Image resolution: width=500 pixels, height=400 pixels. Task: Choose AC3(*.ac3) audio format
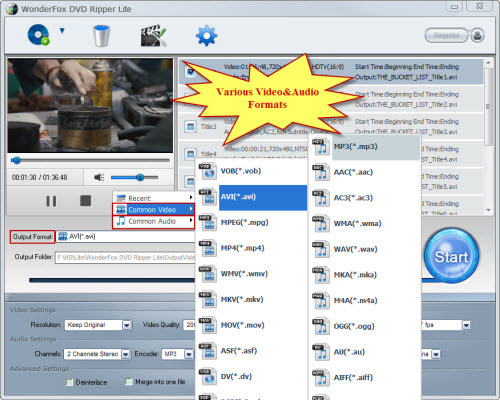[x=365, y=198]
